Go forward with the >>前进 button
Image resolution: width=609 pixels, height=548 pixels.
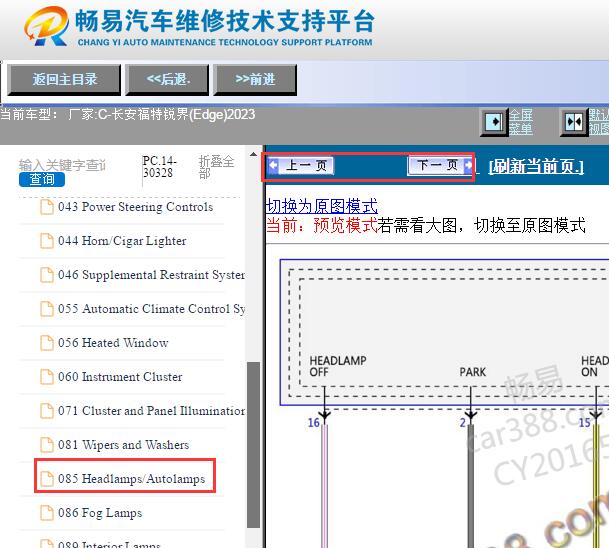pos(255,80)
